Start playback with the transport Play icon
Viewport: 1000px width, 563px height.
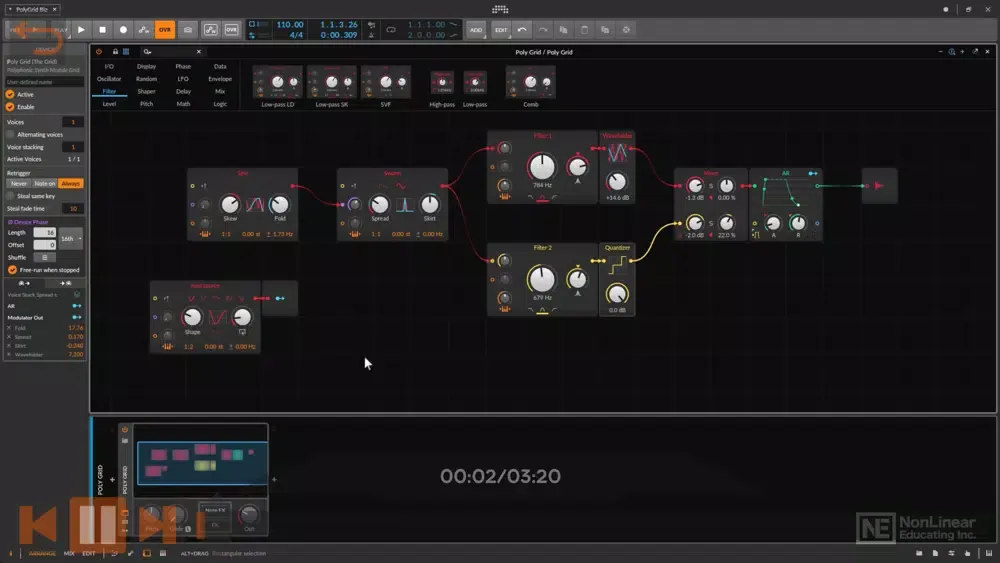click(81, 29)
